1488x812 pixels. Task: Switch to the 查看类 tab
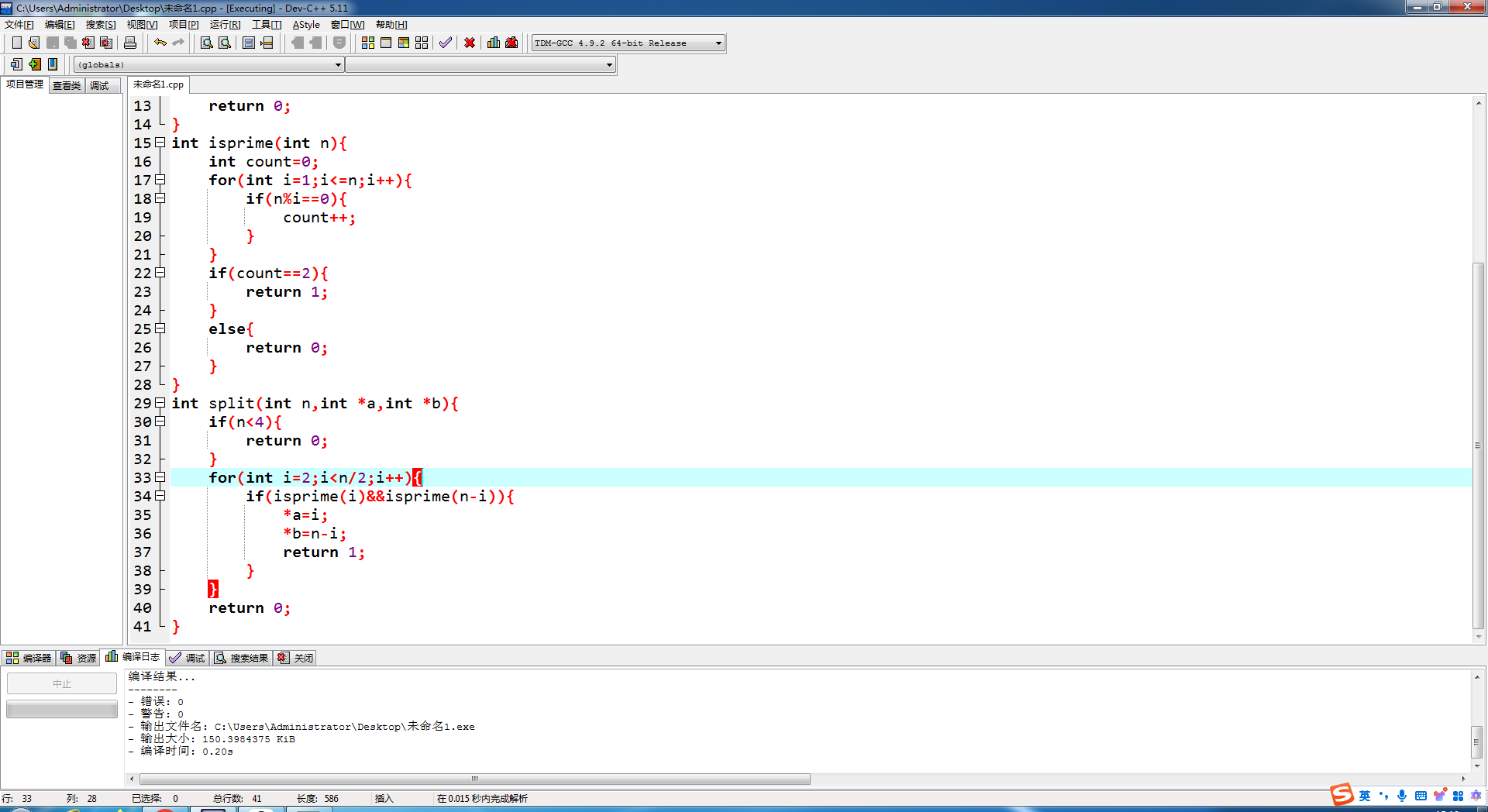(x=67, y=85)
